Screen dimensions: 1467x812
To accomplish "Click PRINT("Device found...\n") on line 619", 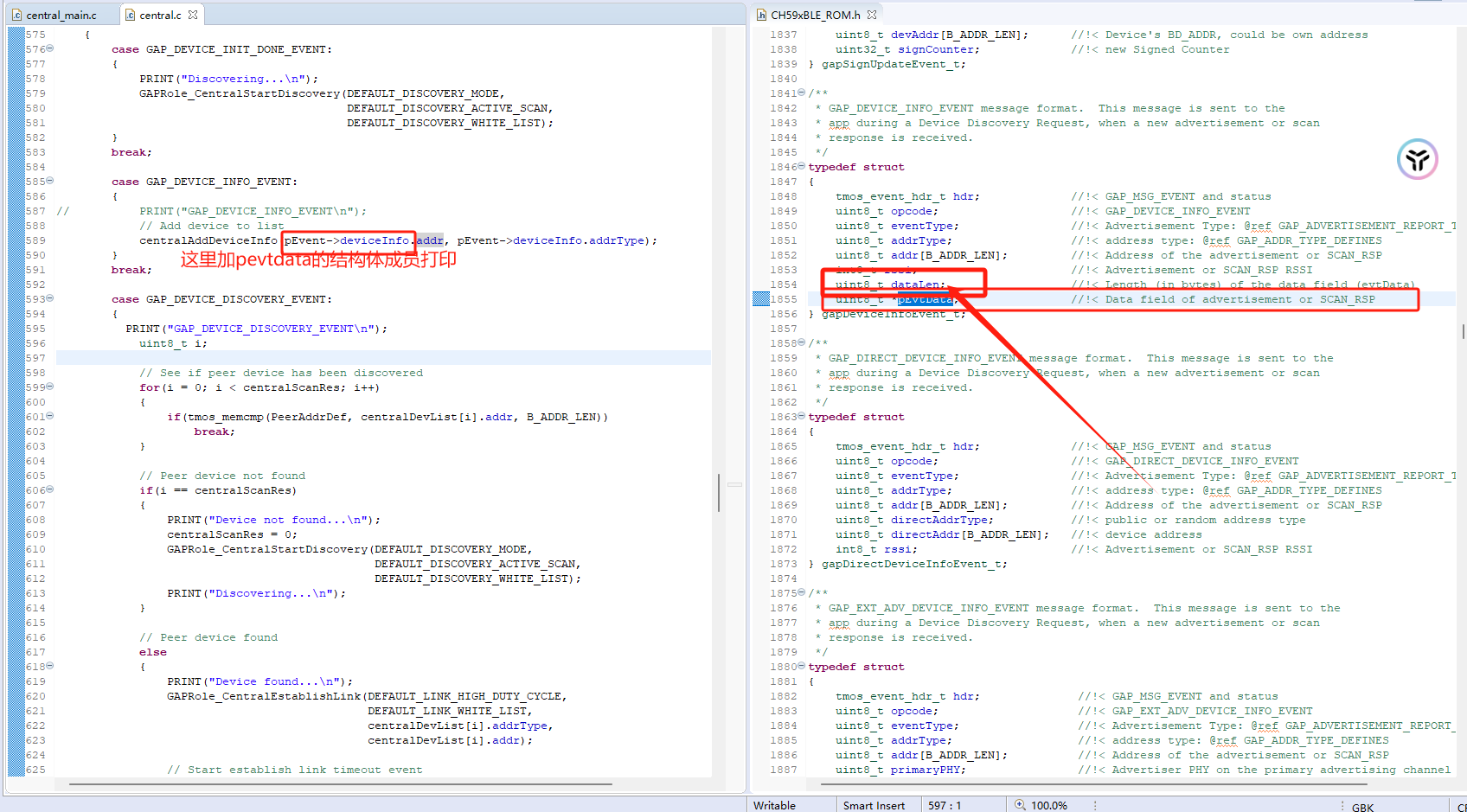I will pos(259,681).
